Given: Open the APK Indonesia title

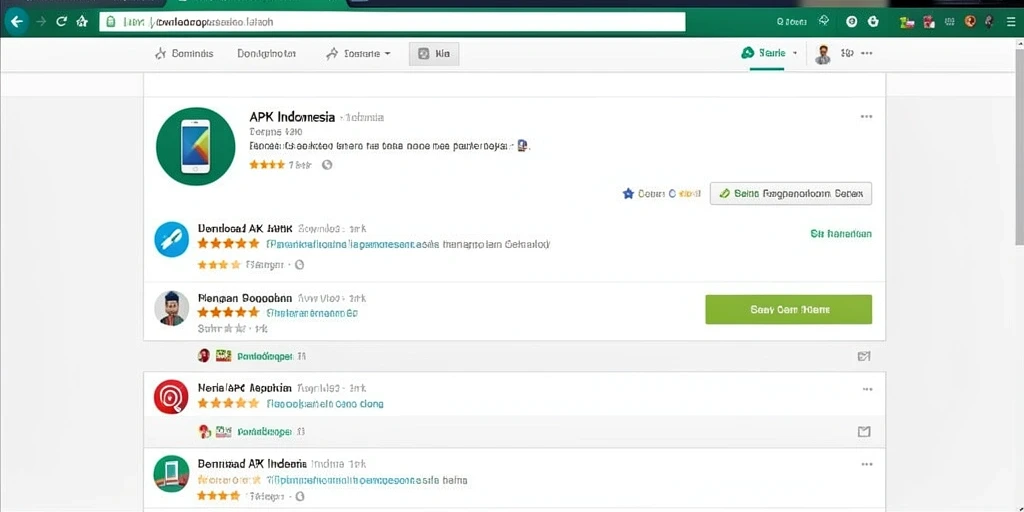Looking at the screenshot, I should [292, 118].
